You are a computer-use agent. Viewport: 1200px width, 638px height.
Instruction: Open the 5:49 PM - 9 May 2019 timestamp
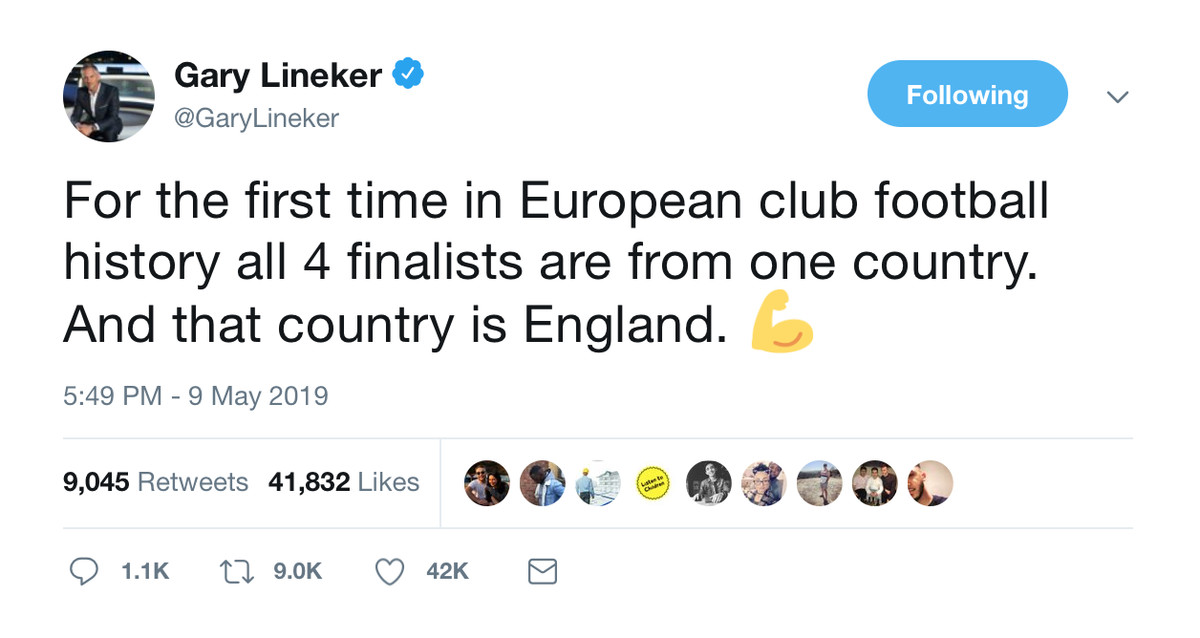click(x=195, y=396)
